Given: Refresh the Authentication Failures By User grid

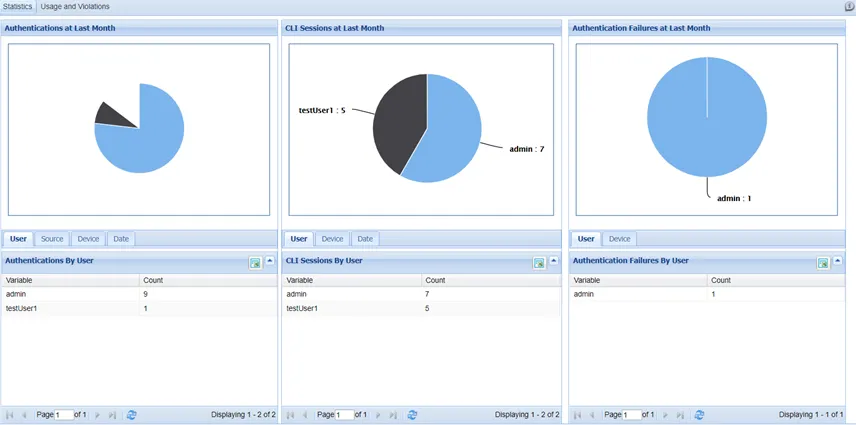Looking at the screenshot, I should 699,415.
